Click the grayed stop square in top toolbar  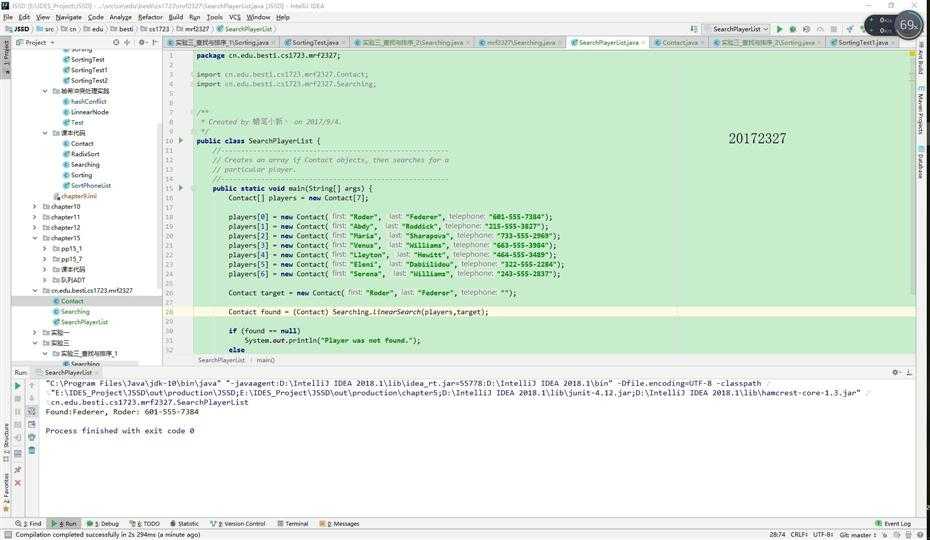pyautogui.click(x=833, y=28)
